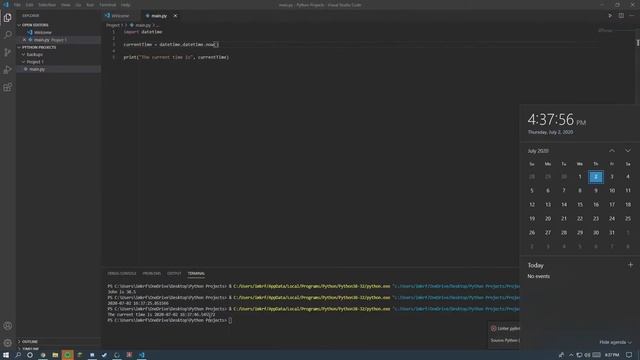The width and height of the screenshot is (640, 360).
Task: Open the Accounts icon in activity bar
Action: [8, 326]
